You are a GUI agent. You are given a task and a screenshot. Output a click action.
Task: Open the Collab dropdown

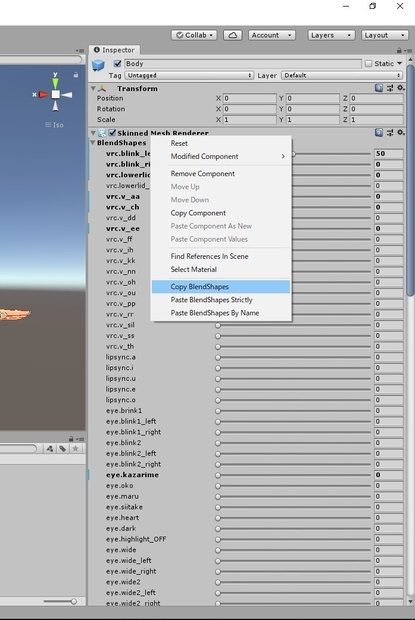click(x=194, y=35)
